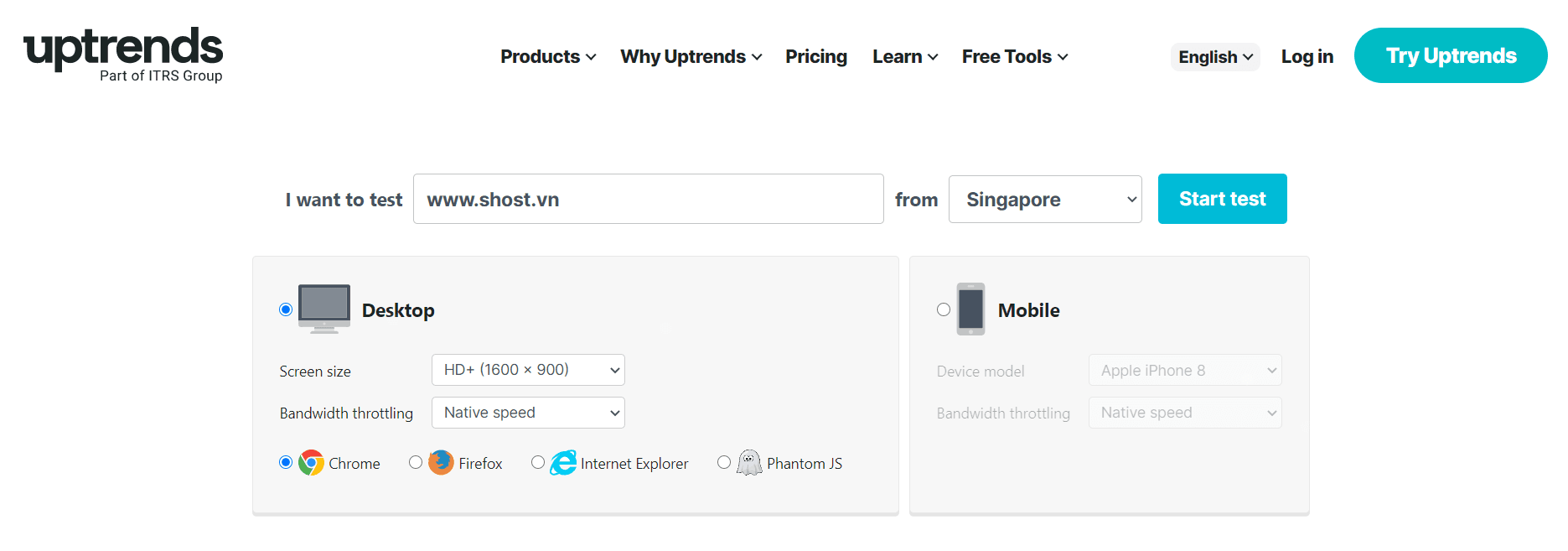
Task: Click the Internet Explorer icon
Action: tap(563, 463)
